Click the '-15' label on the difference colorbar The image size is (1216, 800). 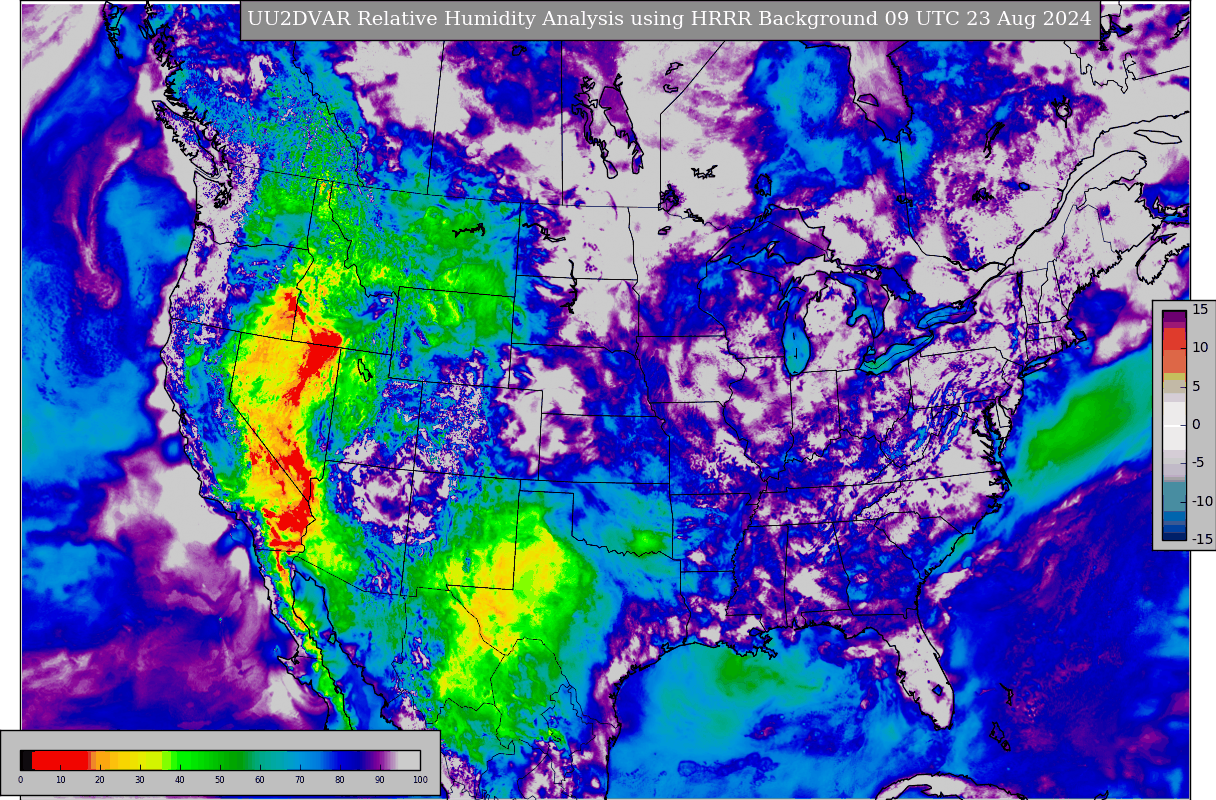(x=1202, y=539)
